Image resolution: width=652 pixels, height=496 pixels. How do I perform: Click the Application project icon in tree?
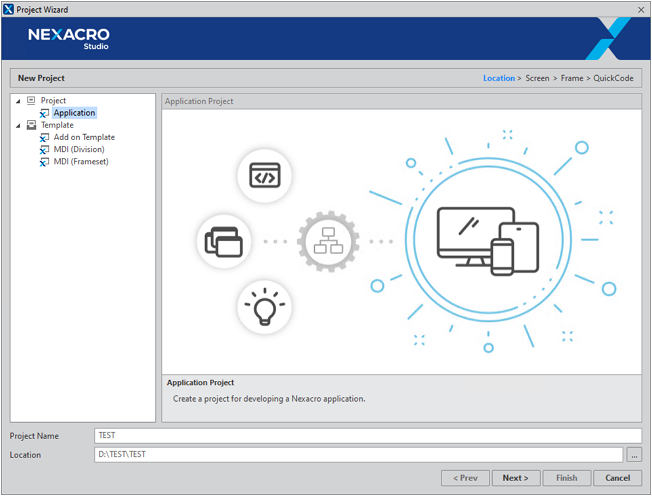click(x=45, y=113)
